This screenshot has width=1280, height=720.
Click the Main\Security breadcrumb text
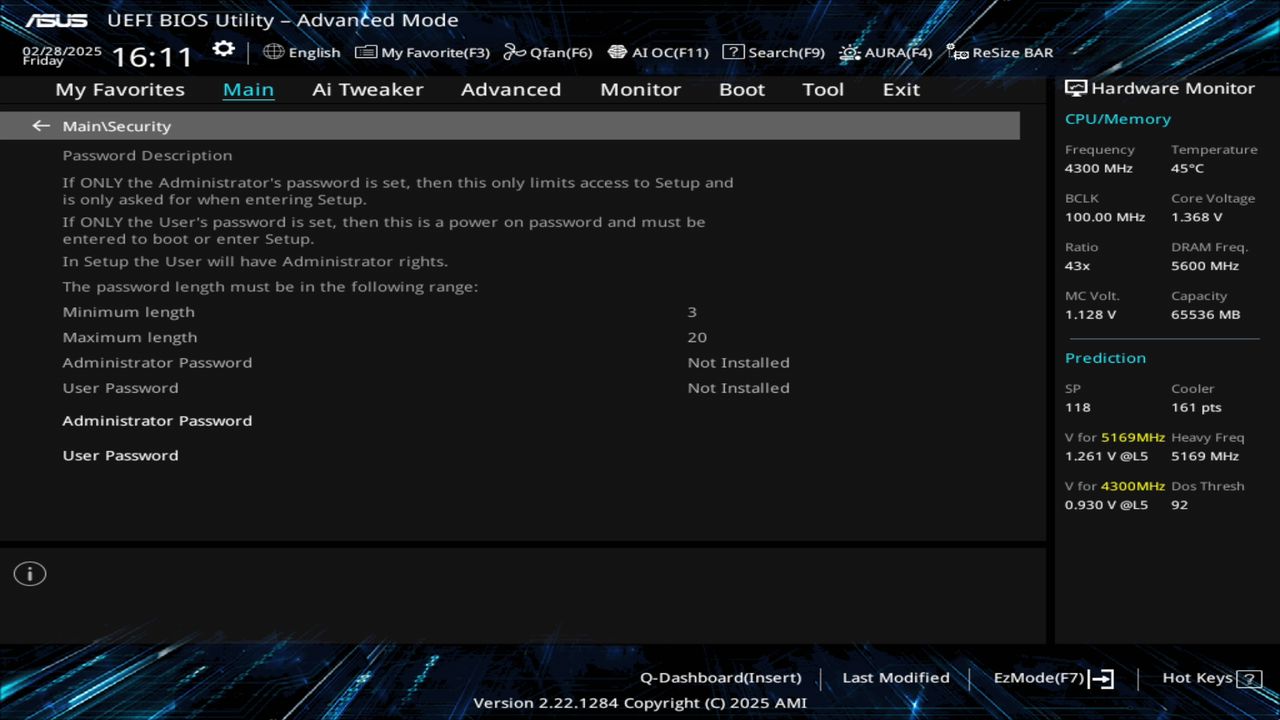pos(117,126)
